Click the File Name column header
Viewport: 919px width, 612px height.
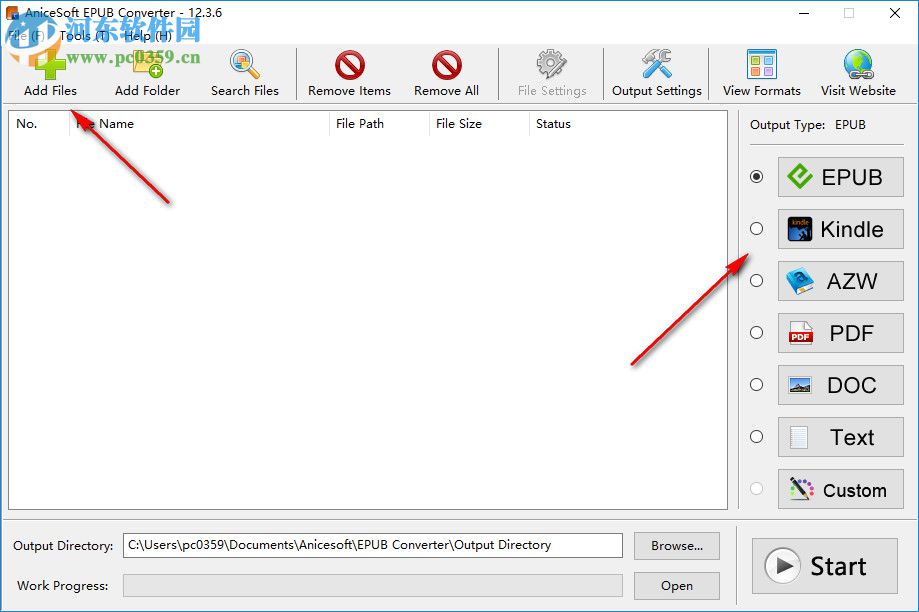pos(199,124)
